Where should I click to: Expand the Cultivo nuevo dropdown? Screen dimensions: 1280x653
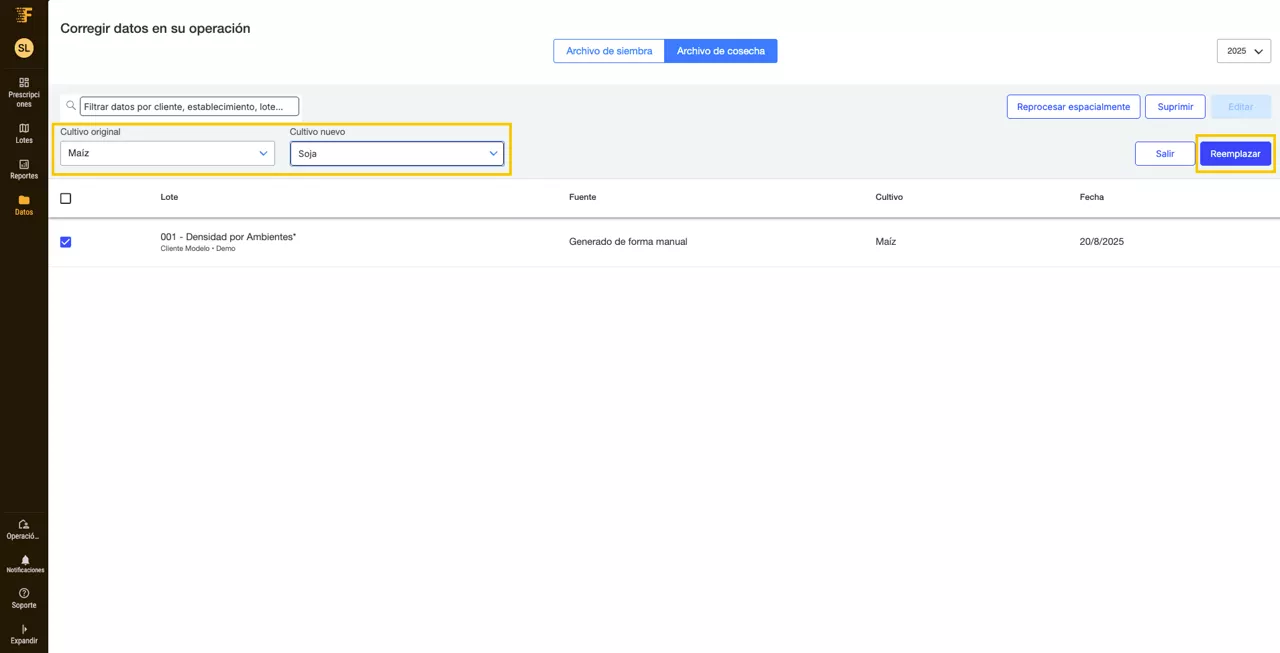point(397,153)
